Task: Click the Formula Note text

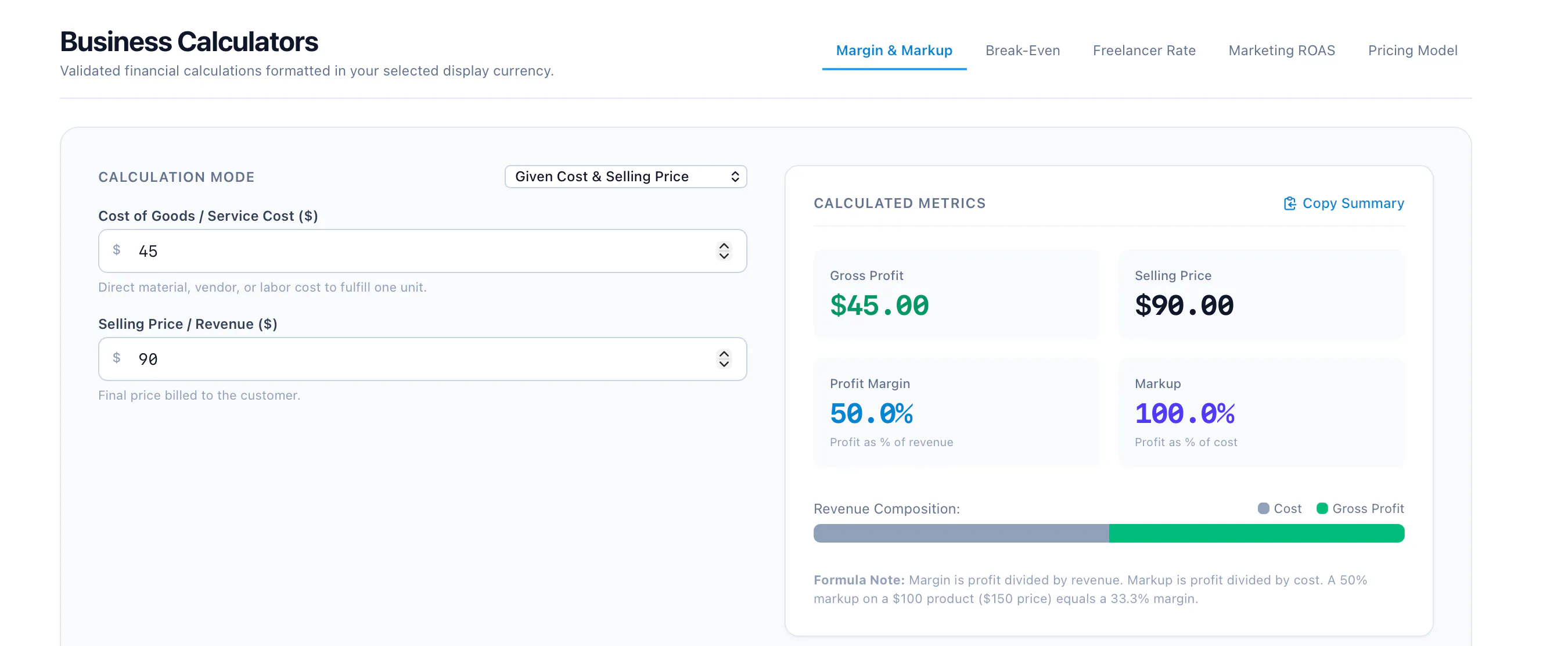Action: point(1090,590)
